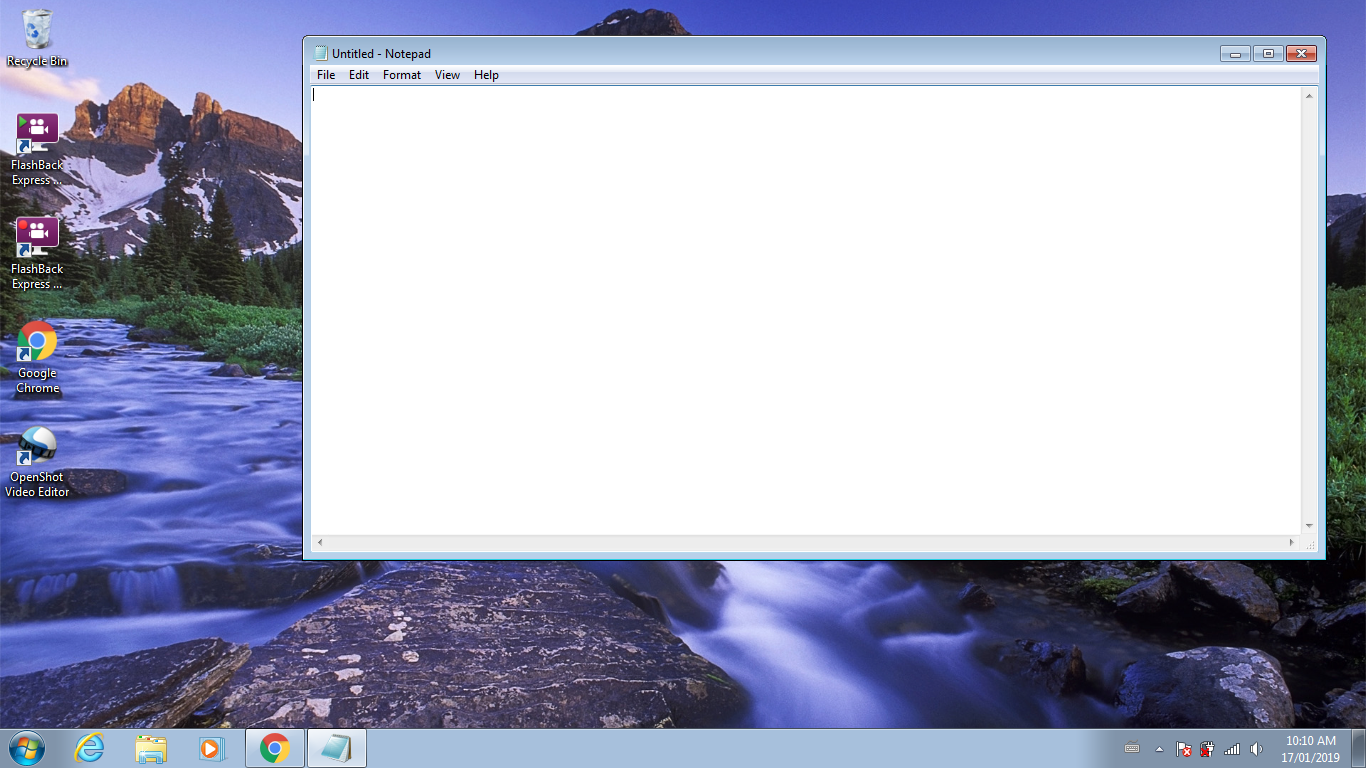Viewport: 1366px width, 768px height.
Task: Open Action Center via the flag icon
Action: pyautogui.click(x=1184, y=749)
